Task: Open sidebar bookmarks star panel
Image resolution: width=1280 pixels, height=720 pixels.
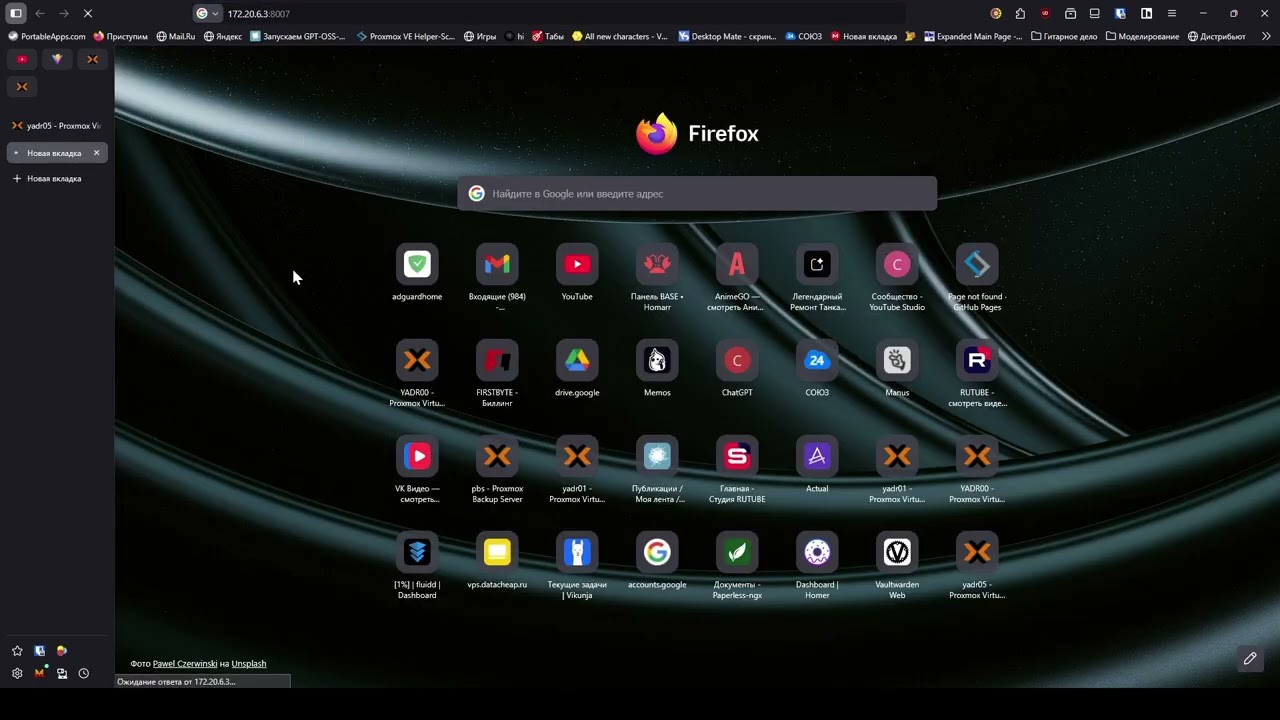Action: 17,651
